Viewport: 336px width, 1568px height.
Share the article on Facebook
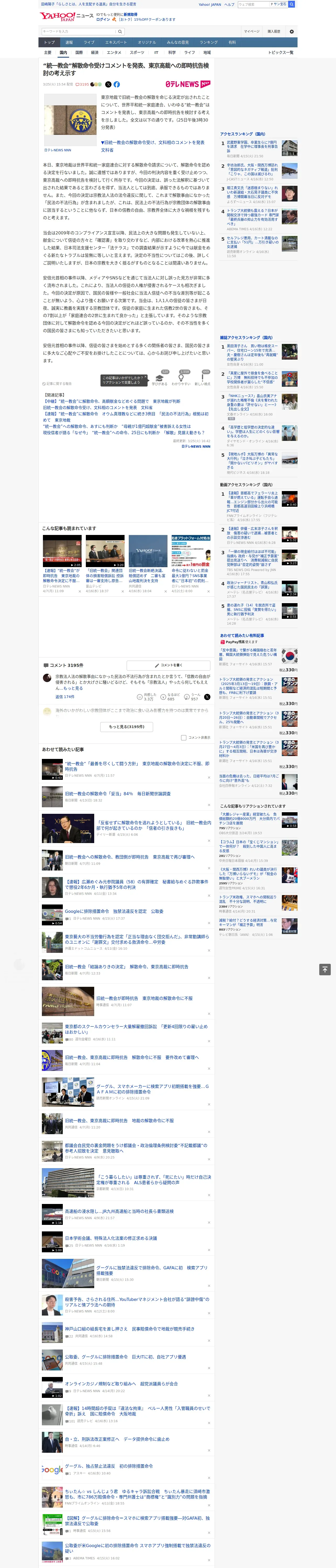click(116, 85)
